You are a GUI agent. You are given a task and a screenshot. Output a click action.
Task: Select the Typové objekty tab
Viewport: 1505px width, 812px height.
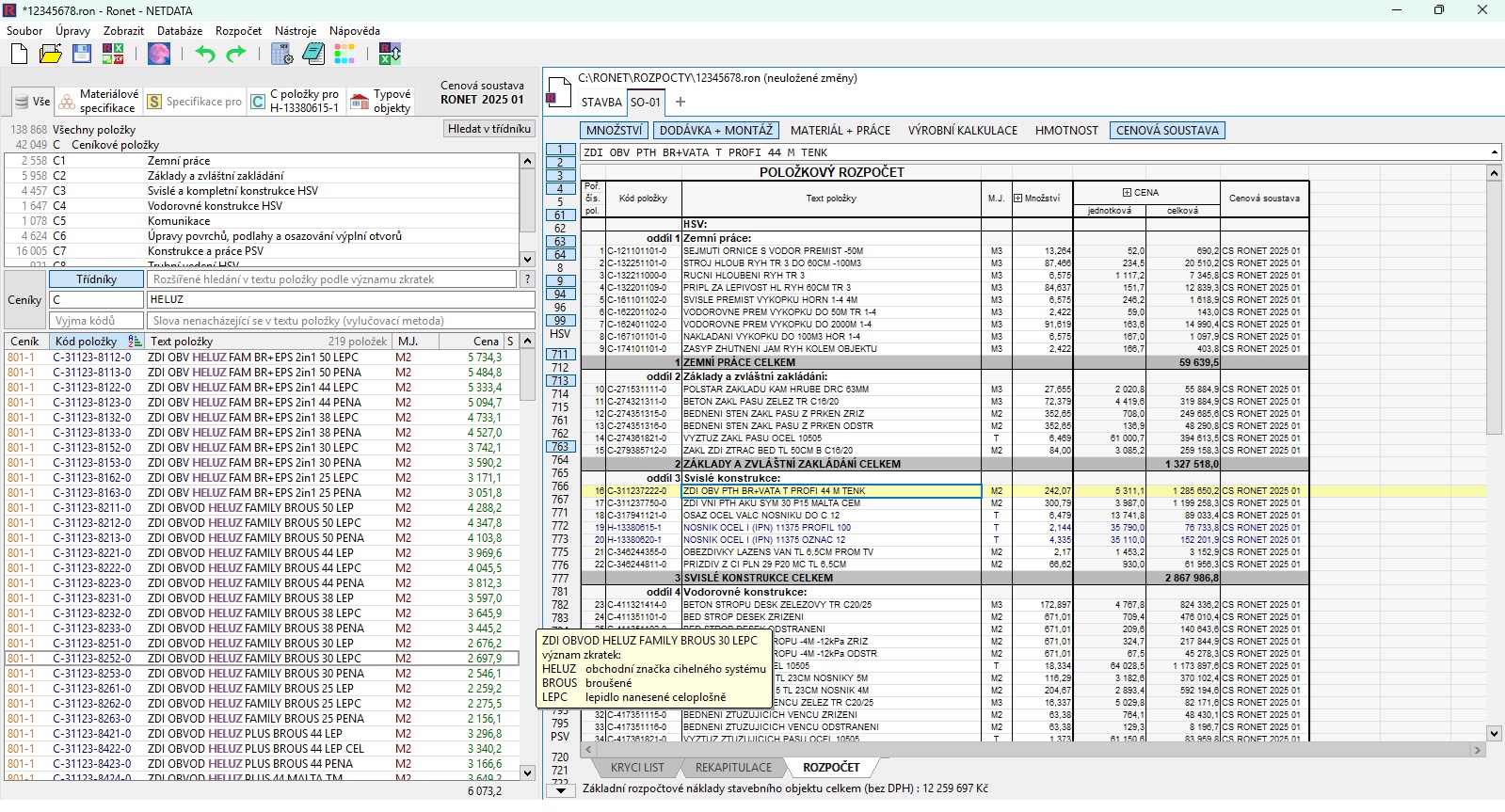pyautogui.click(x=381, y=102)
